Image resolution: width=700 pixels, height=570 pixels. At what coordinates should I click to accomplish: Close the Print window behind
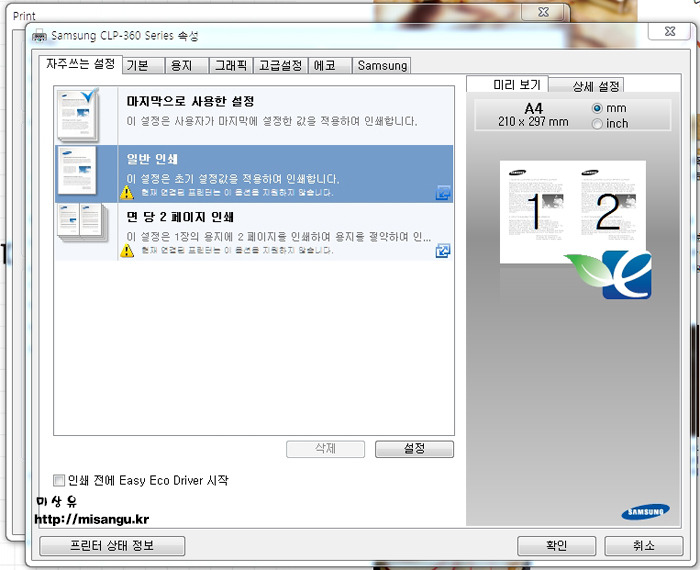[543, 12]
